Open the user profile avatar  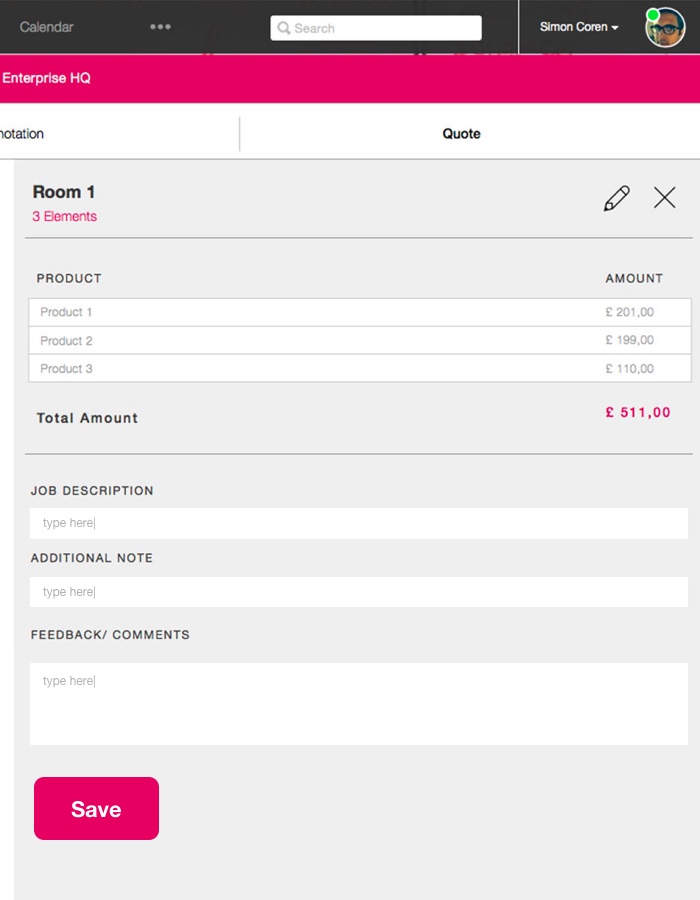(665, 29)
